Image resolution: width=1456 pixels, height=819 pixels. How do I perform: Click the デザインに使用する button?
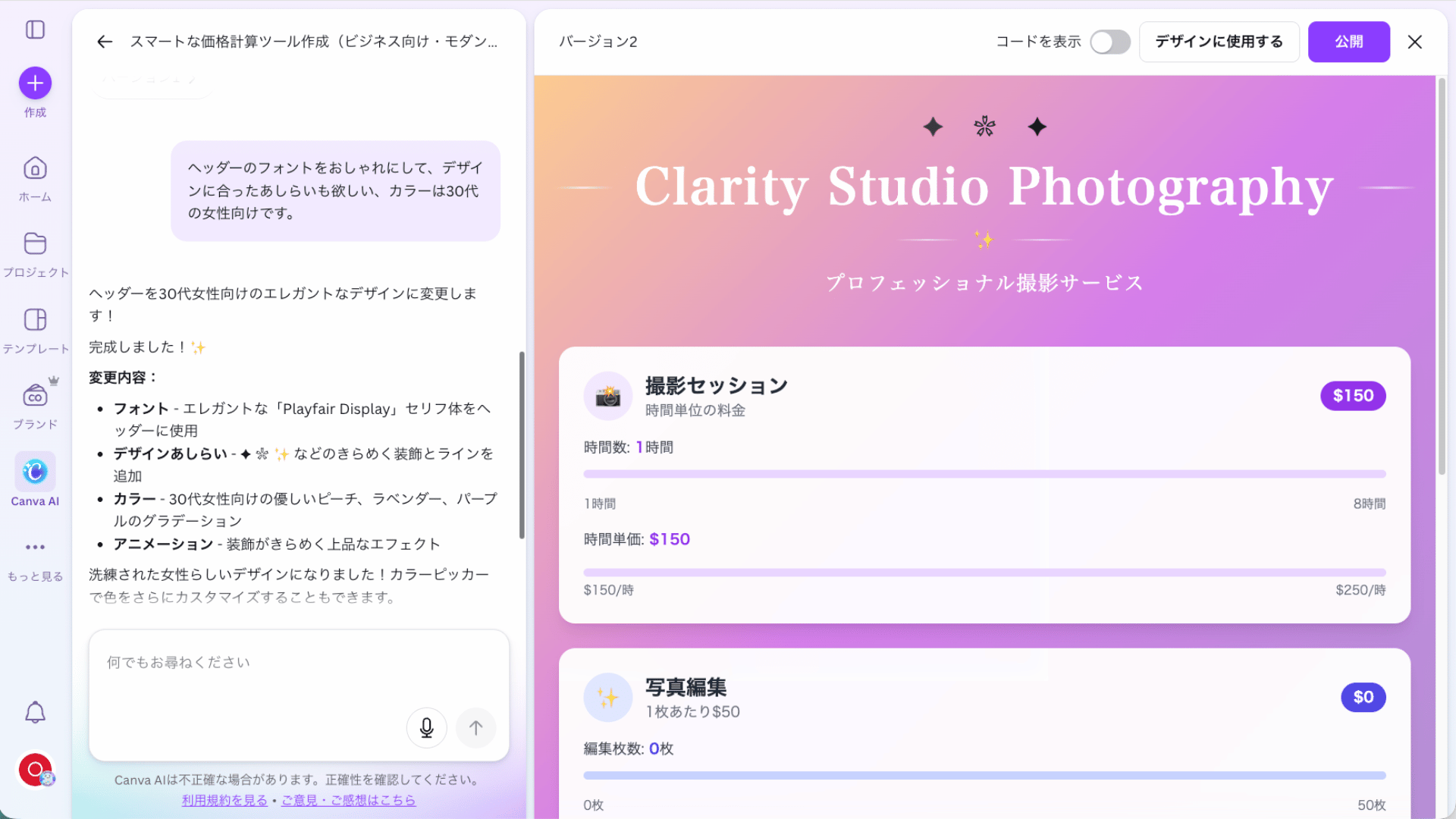point(1219,42)
